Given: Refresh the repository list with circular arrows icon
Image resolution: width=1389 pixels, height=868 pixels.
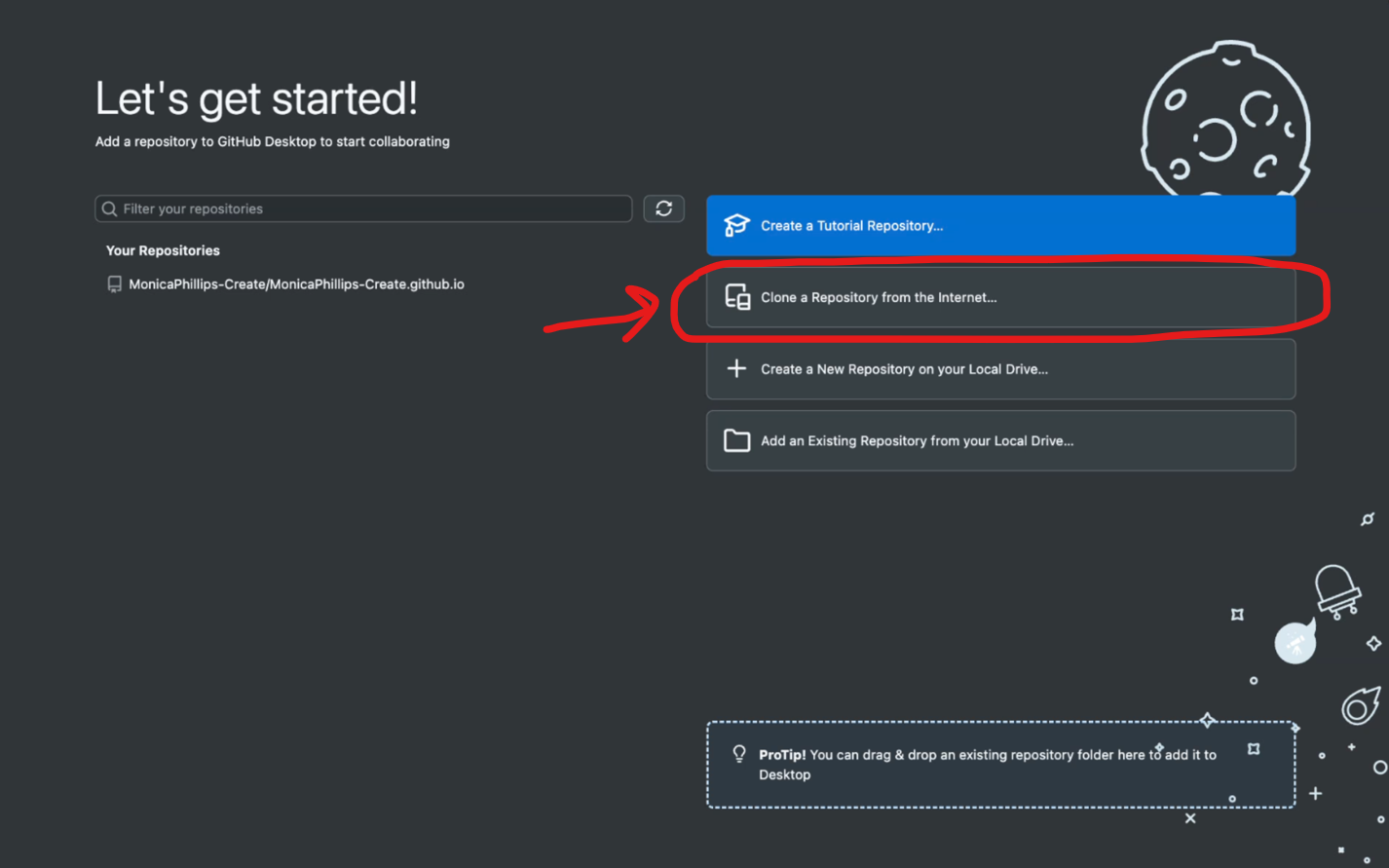Looking at the screenshot, I should [x=663, y=208].
